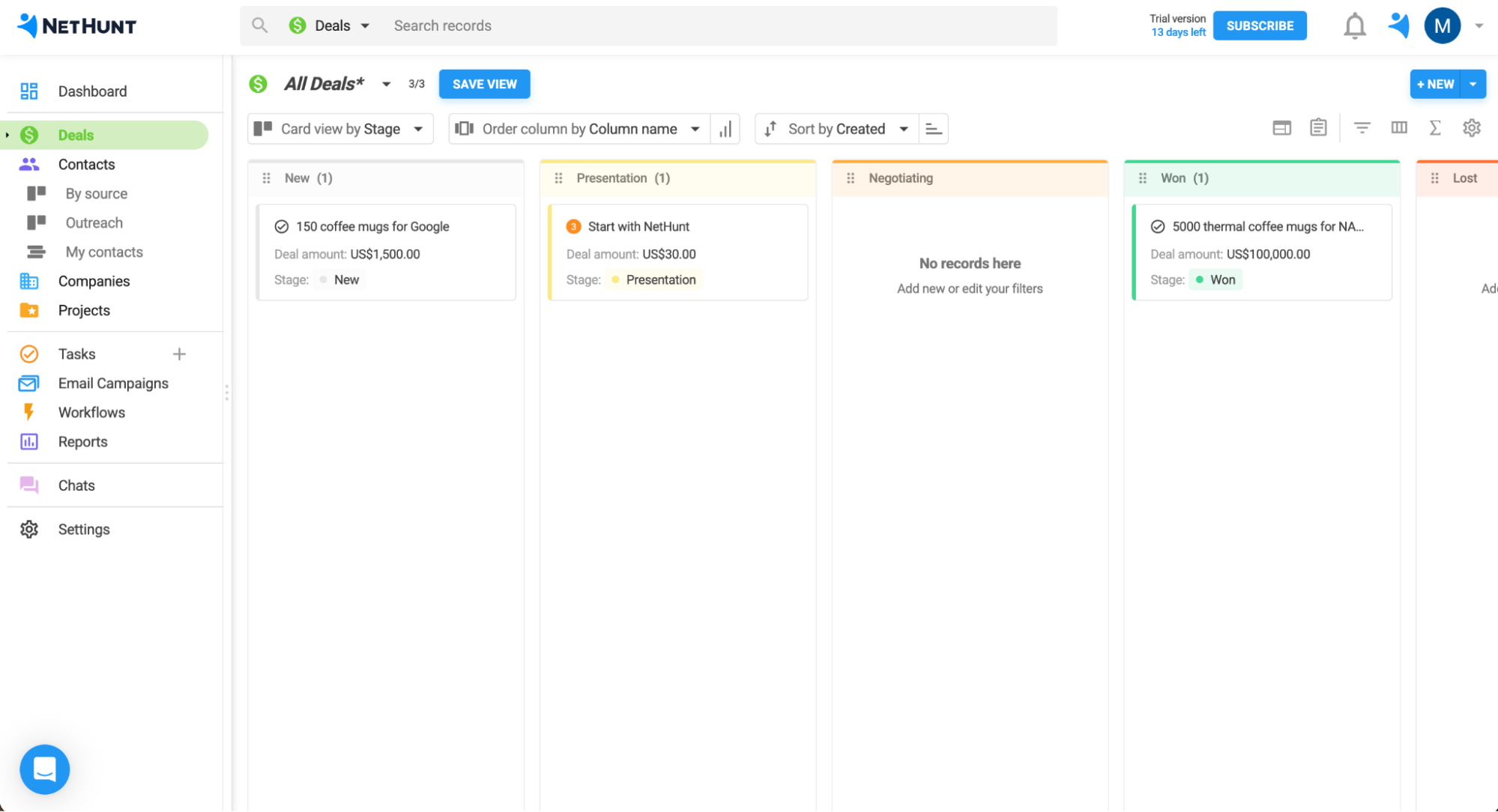Click the New stage tag
The width and height of the screenshot is (1498, 812).
click(x=339, y=279)
